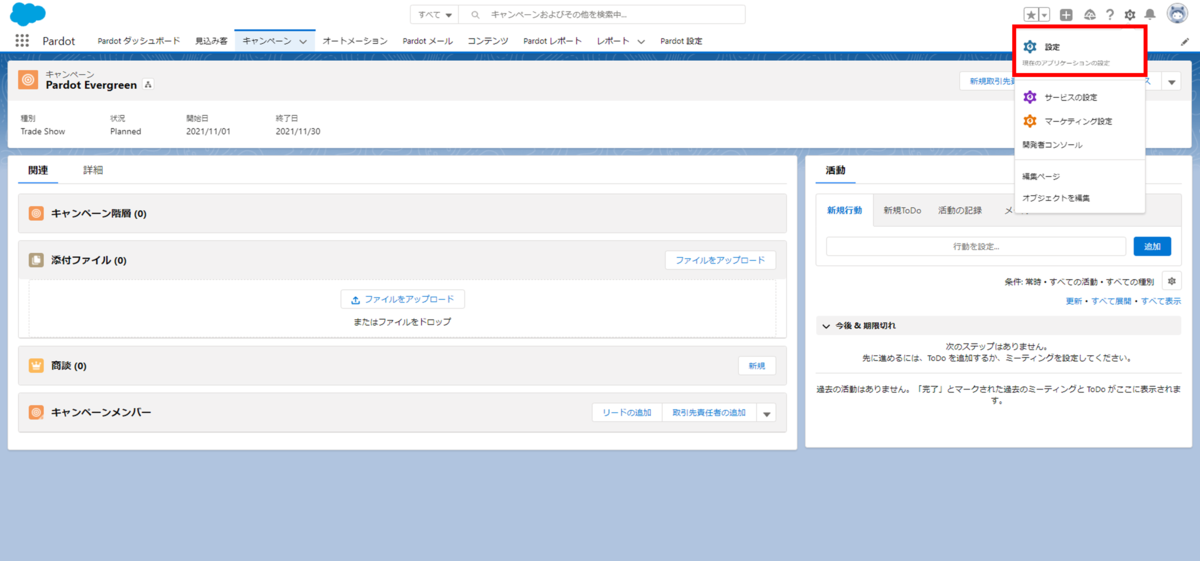Open キャンペーンメンバー actions dropdown arrow

(x=766, y=413)
